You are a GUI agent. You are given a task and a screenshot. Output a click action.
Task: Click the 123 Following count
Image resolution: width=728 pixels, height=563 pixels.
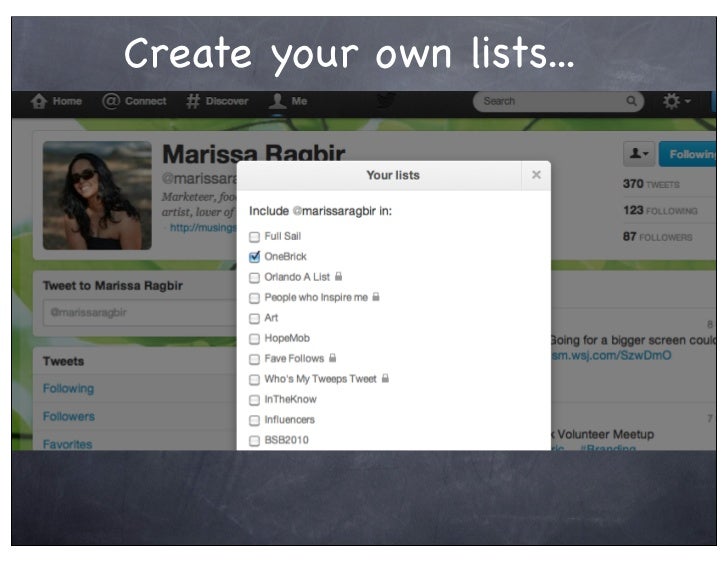pyautogui.click(x=660, y=210)
